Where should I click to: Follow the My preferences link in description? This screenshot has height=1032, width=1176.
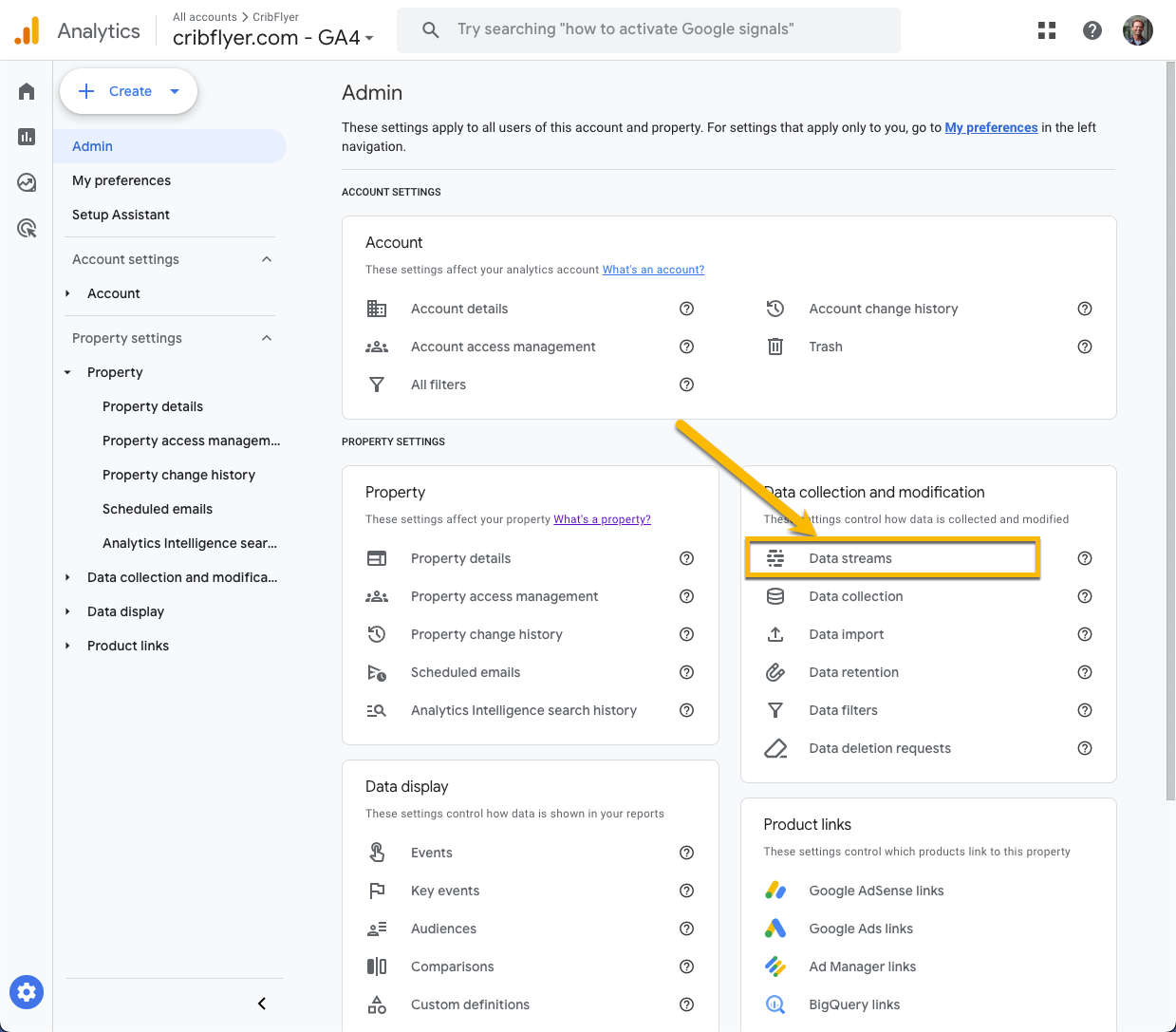click(991, 127)
